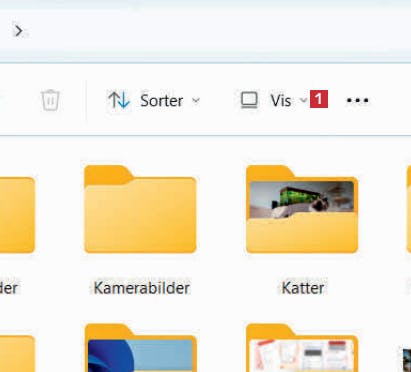Select the partially visible image thumbnail at bottom right

pos(407,360)
